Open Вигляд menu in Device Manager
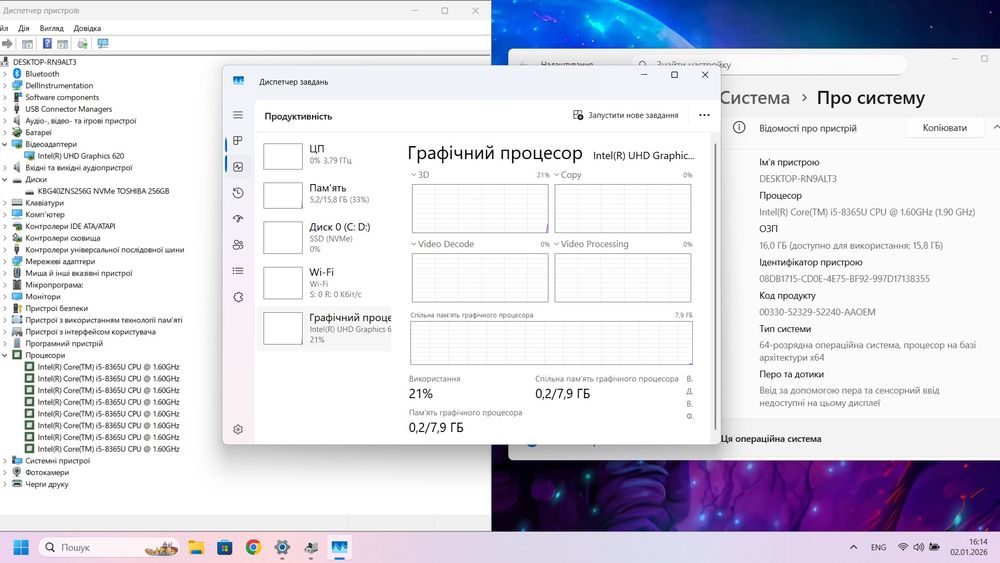The width and height of the screenshot is (1000, 563). pyautogui.click(x=52, y=28)
